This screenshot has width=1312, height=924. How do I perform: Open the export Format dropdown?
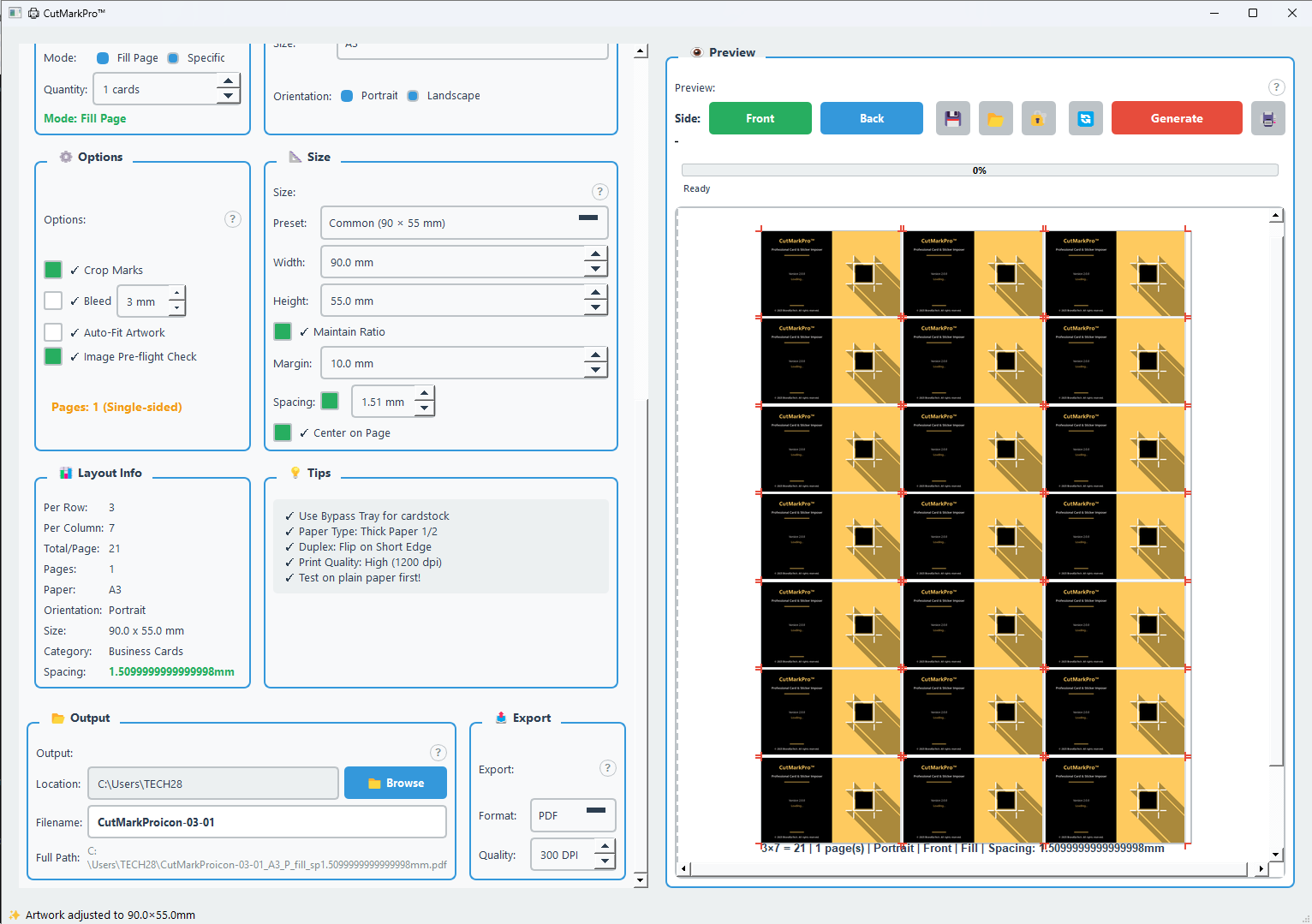tap(572, 815)
